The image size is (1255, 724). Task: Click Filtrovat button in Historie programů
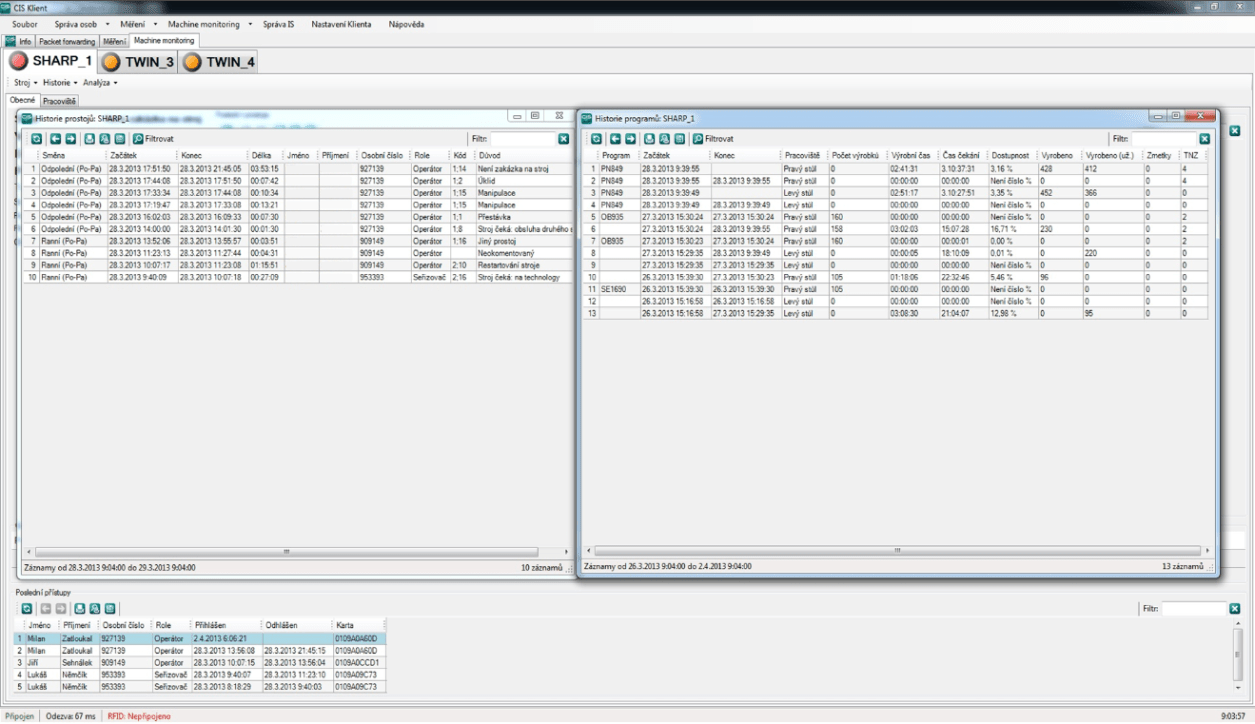[712, 139]
